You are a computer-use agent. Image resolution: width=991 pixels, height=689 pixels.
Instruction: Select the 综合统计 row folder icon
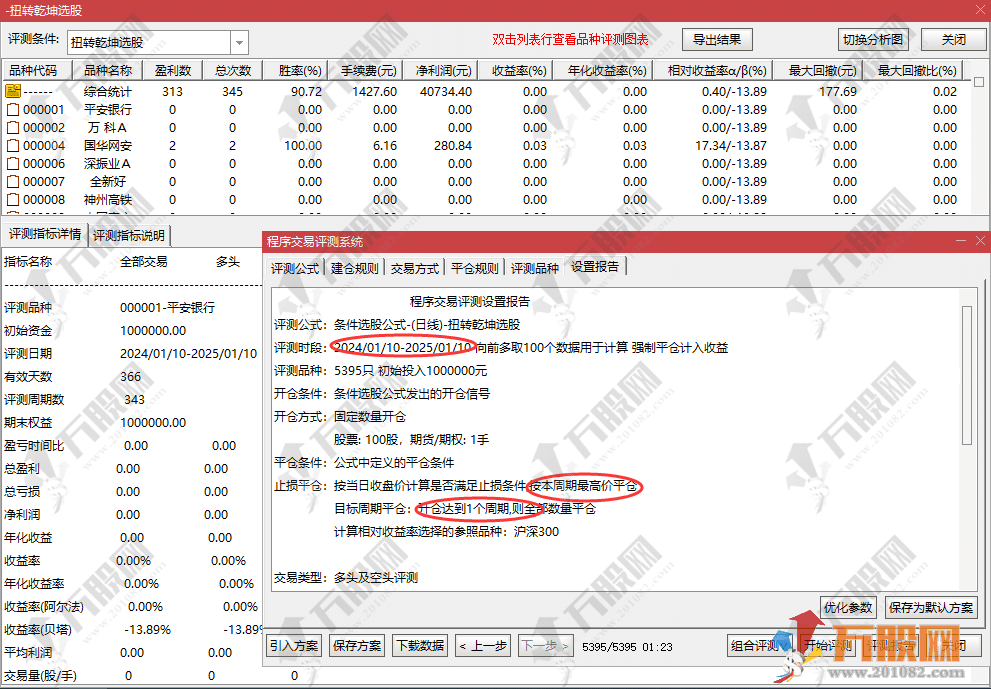(x=13, y=91)
